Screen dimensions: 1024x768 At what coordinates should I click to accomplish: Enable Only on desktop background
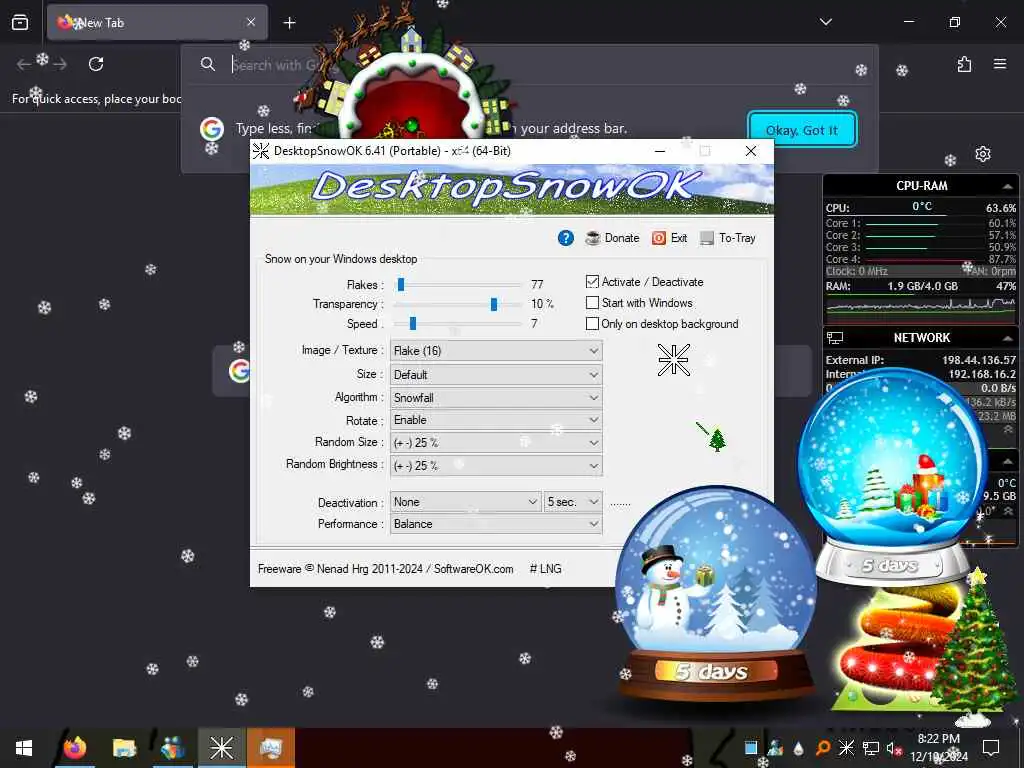click(x=592, y=324)
